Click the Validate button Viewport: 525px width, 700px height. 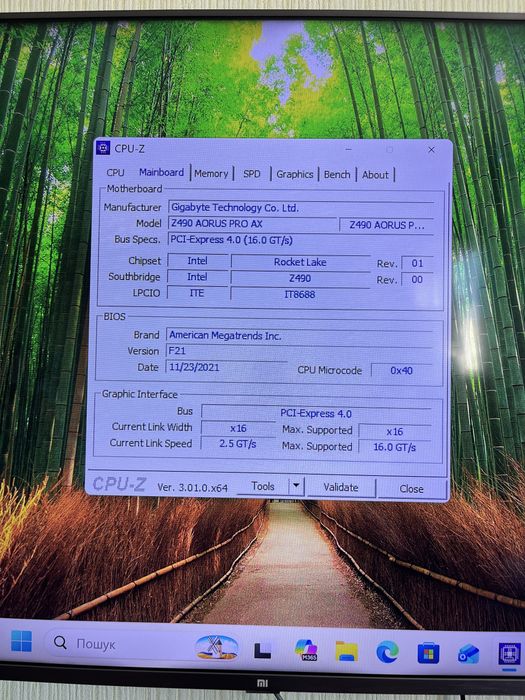tap(341, 488)
